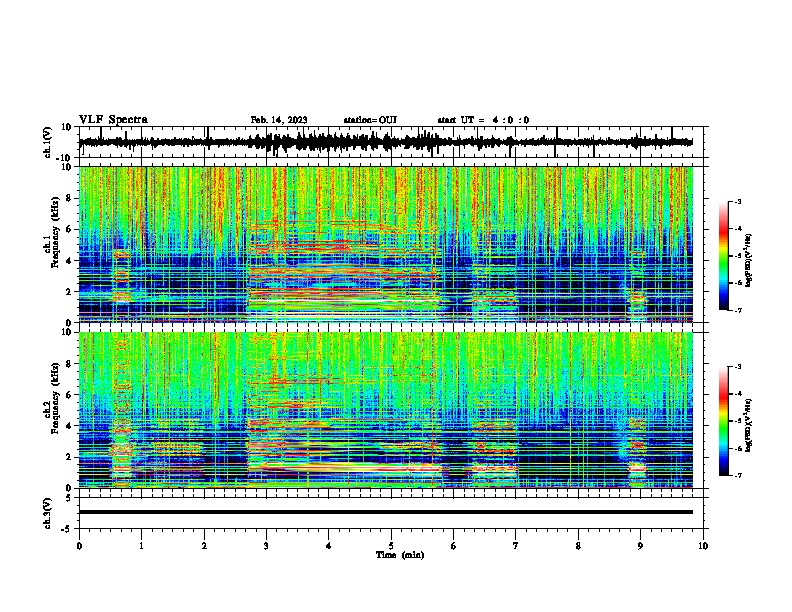Click time axis tick label "1"
Image resolution: width=792 pixels, height=612 pixels.
point(141,546)
